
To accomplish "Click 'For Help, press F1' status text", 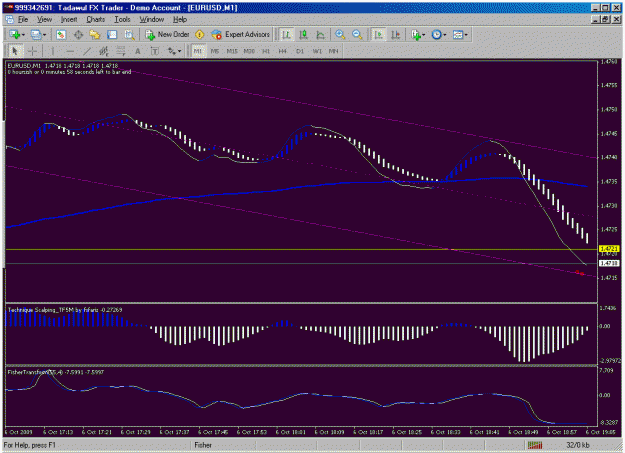I will coord(29,445).
